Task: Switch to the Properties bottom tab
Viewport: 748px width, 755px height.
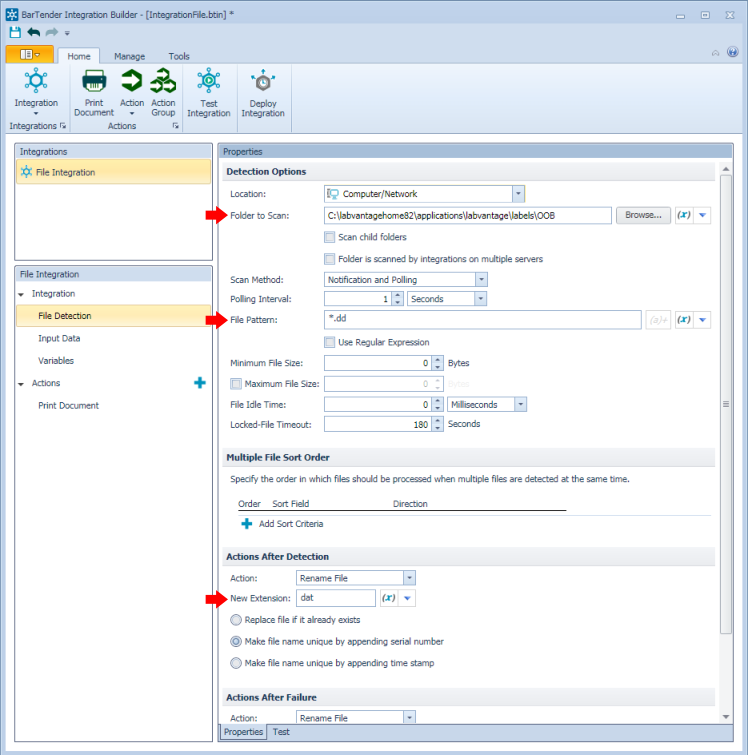Action: coord(243,732)
